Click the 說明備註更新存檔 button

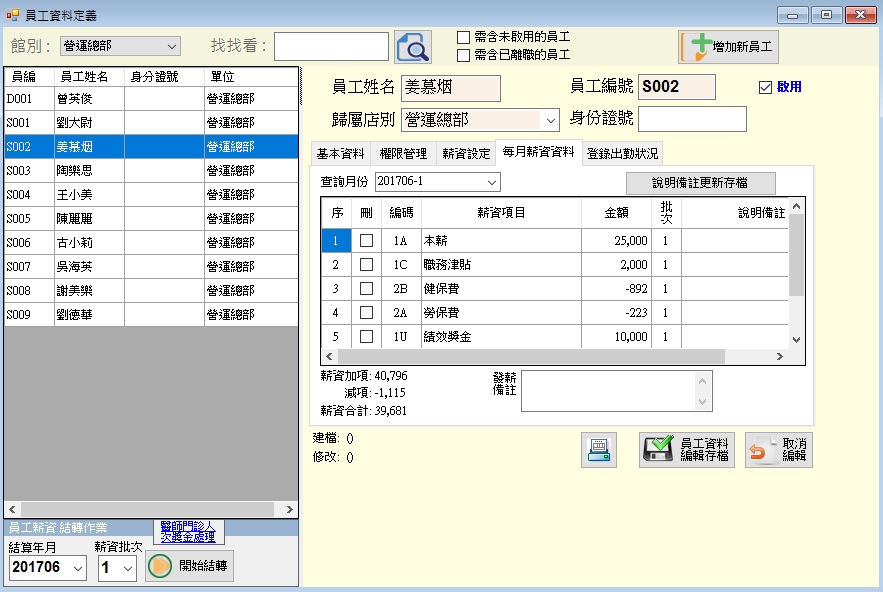coord(700,183)
